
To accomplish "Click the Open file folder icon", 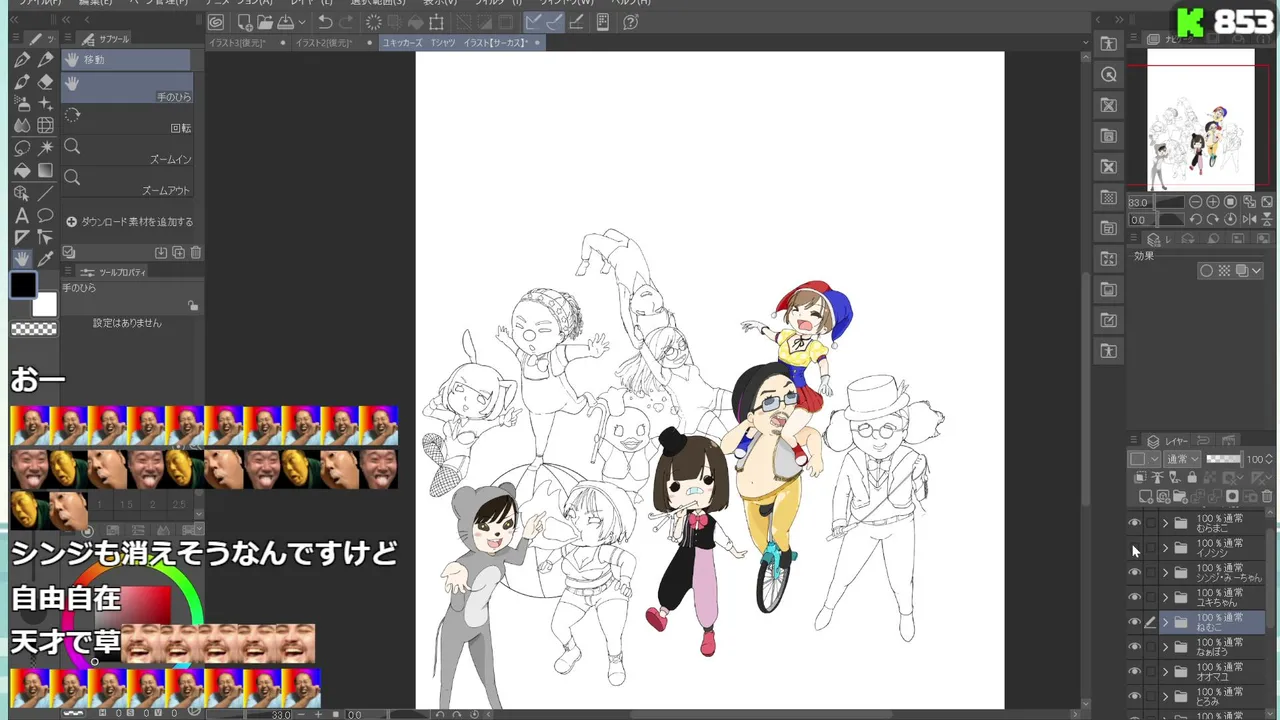I will click(x=265, y=22).
